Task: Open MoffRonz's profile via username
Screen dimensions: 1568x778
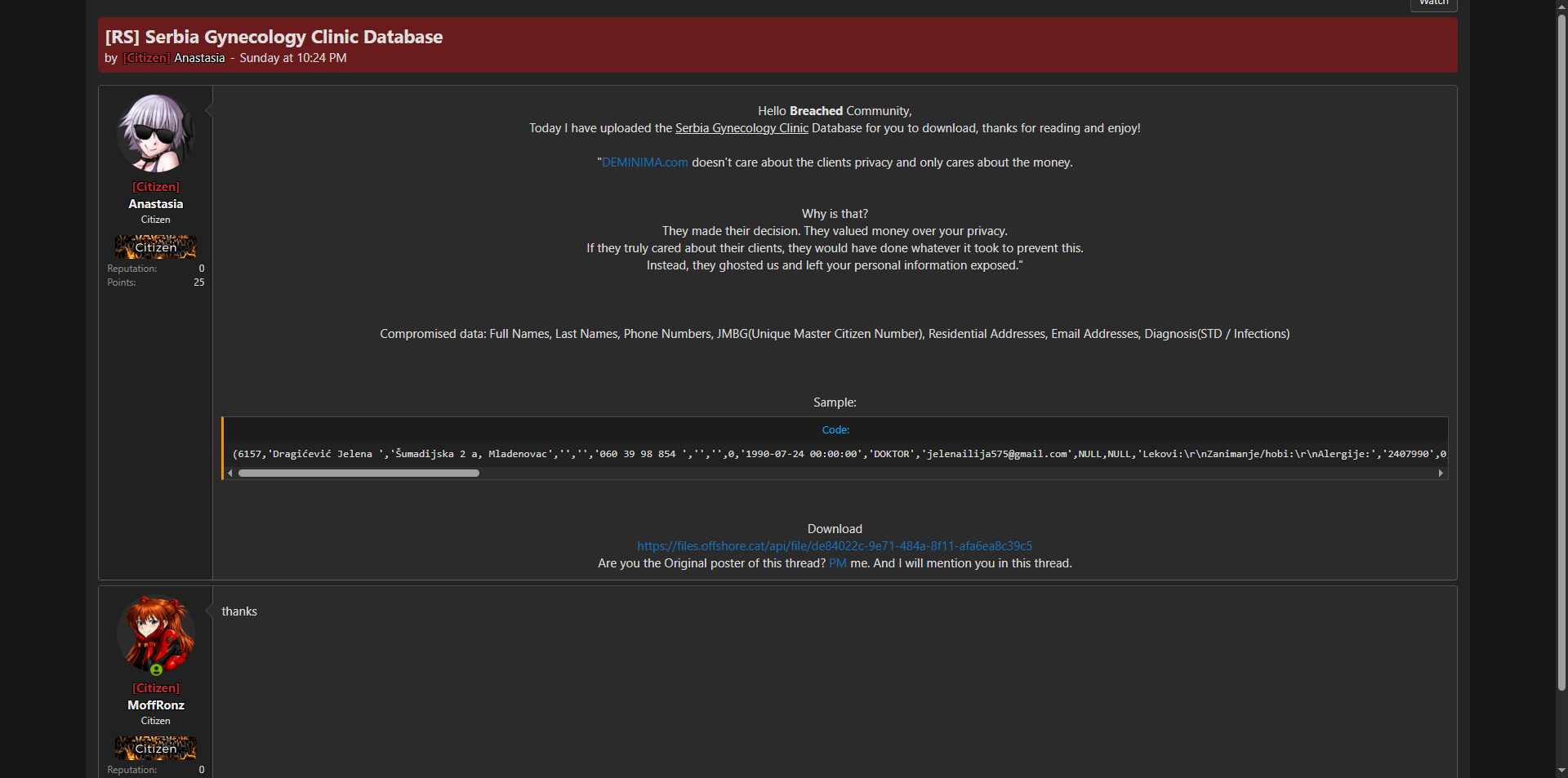Action: pyautogui.click(x=155, y=705)
